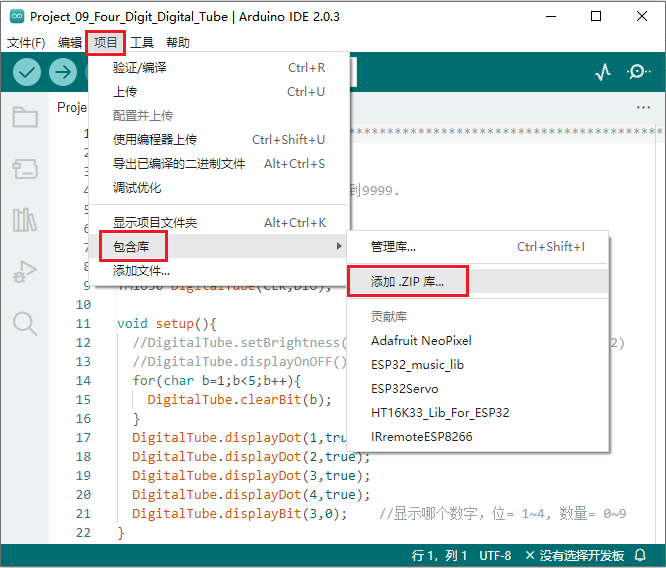Image resolution: width=666 pixels, height=568 pixels.
Task: Open the Boards Manager sidebar icon
Action: 25,168
